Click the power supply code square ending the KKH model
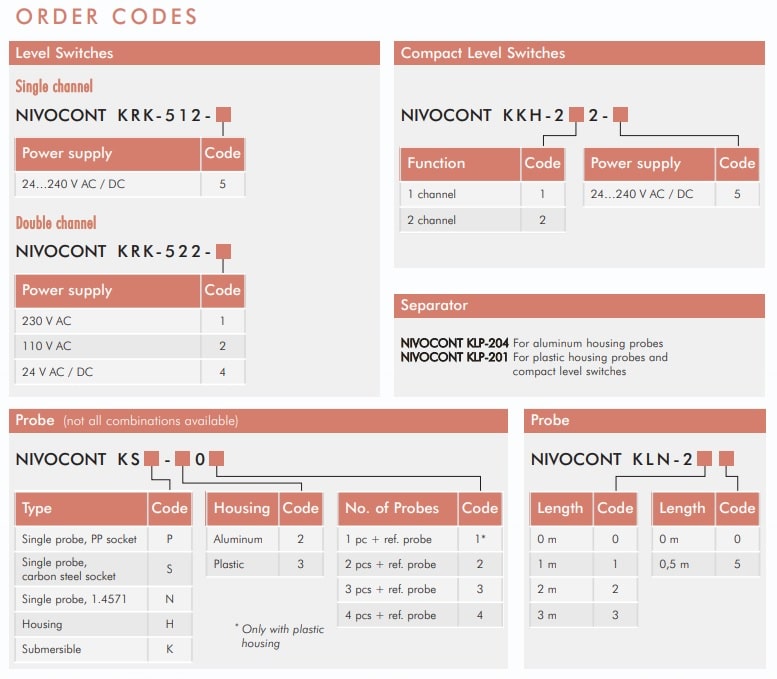The image size is (777, 679). click(620, 115)
